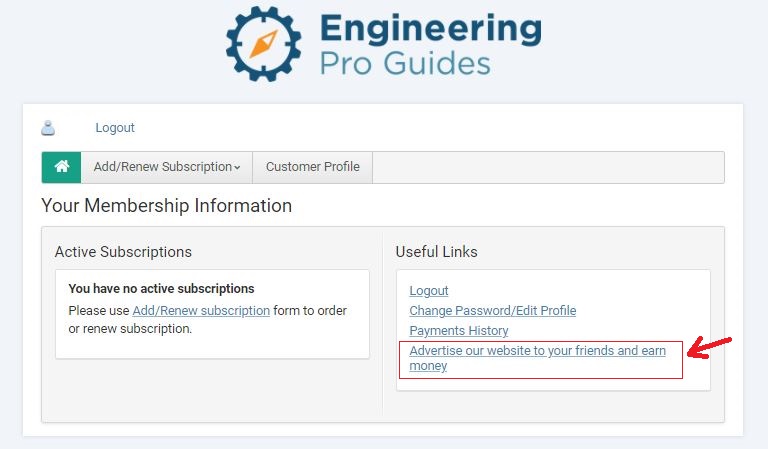Click the Useful Links heading
Viewport: 768px width, 449px height.
[x=436, y=252]
